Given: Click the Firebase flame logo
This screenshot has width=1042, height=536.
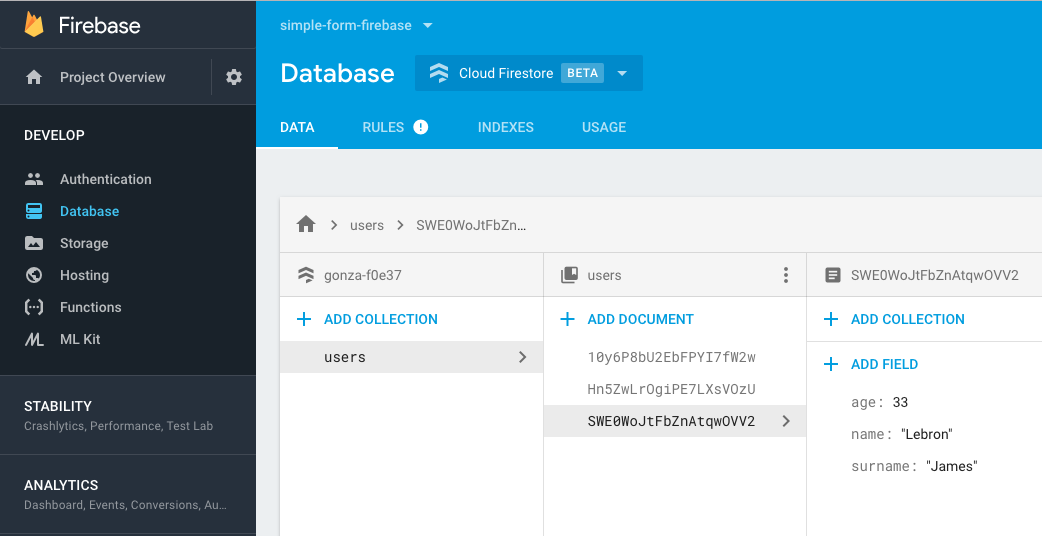Looking at the screenshot, I should pos(34,25).
